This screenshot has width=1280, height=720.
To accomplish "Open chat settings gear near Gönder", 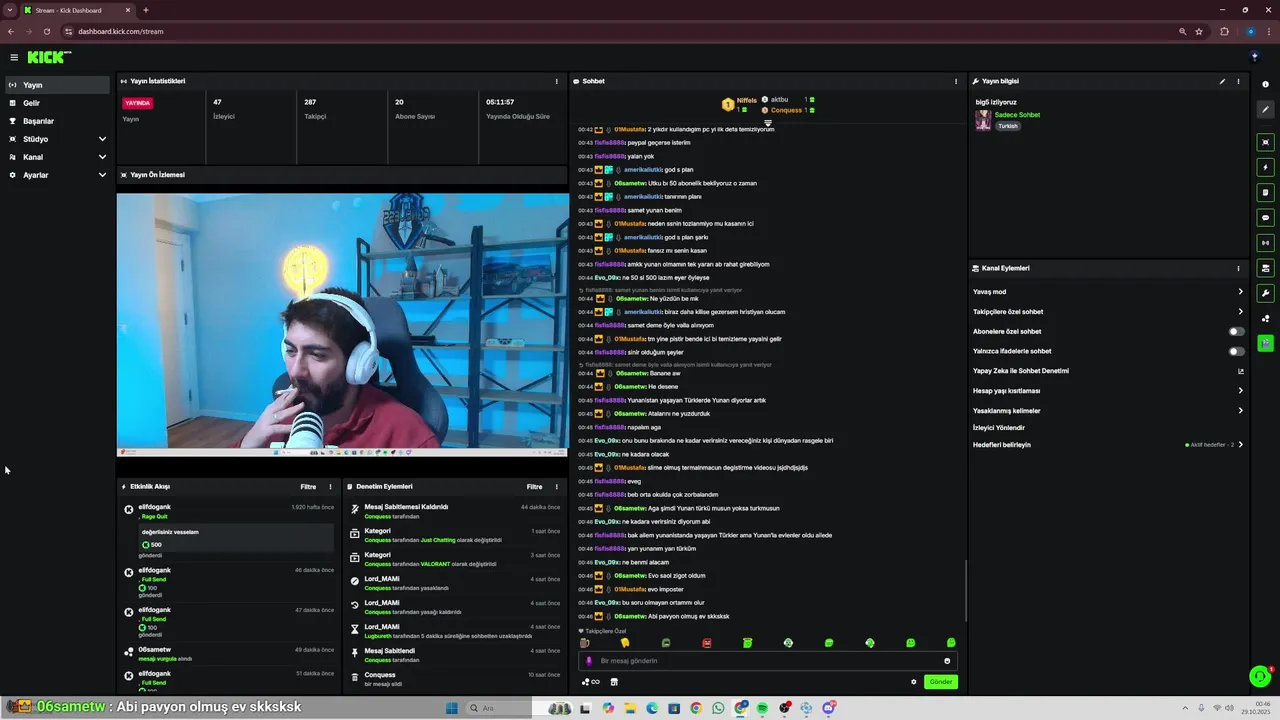I will [x=913, y=682].
